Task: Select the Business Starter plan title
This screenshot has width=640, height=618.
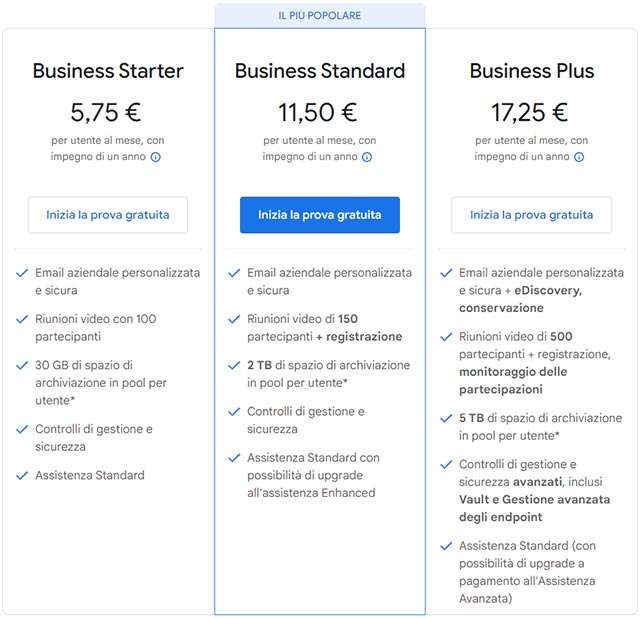Action: point(108,71)
